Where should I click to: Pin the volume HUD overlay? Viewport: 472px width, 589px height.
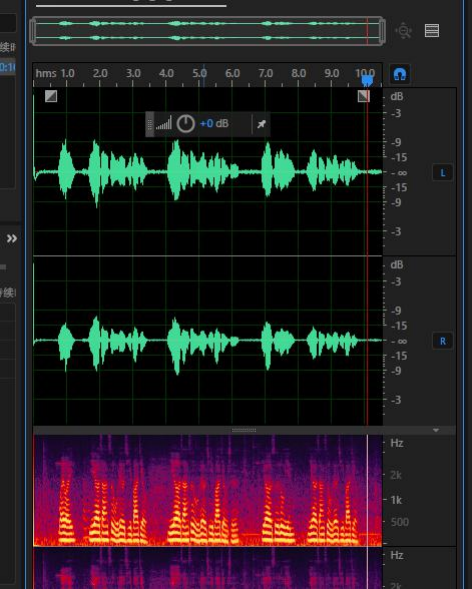click(261, 124)
